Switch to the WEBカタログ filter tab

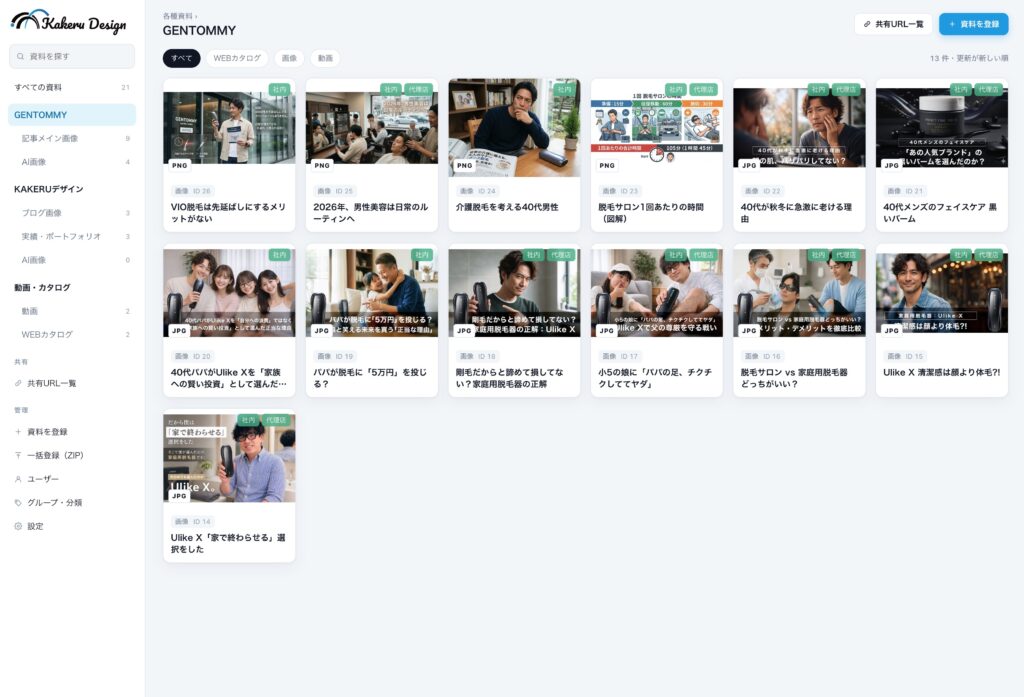(x=237, y=58)
